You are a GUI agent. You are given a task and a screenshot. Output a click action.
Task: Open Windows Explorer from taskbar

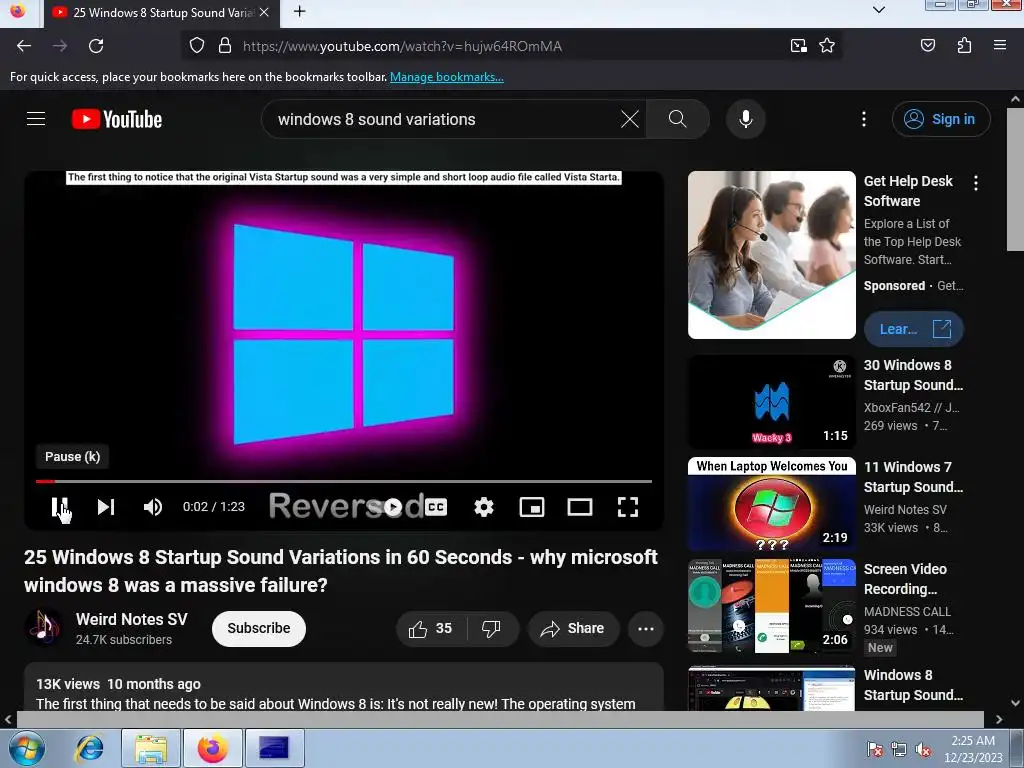(151, 748)
